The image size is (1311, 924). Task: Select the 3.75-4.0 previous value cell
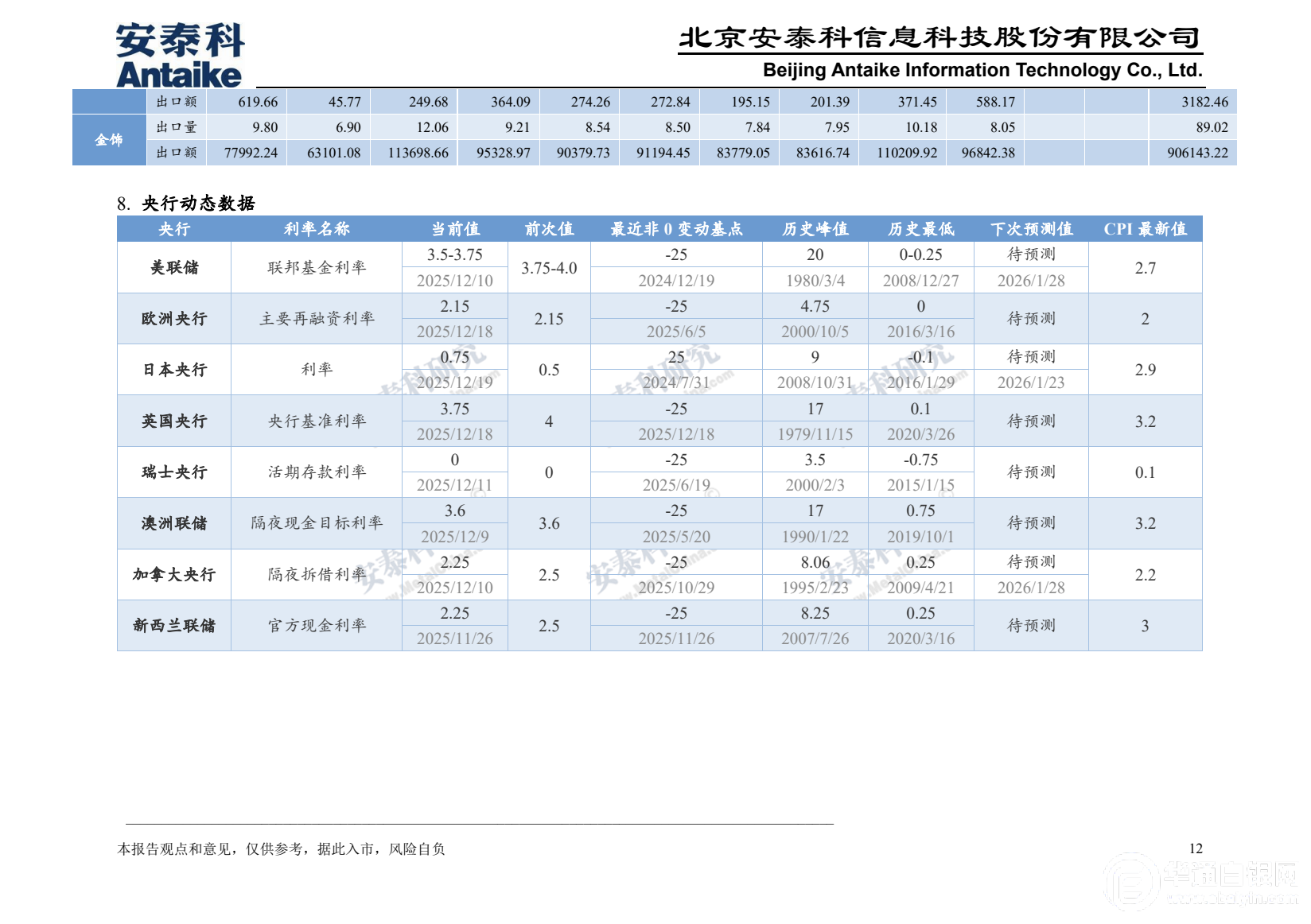point(549,268)
